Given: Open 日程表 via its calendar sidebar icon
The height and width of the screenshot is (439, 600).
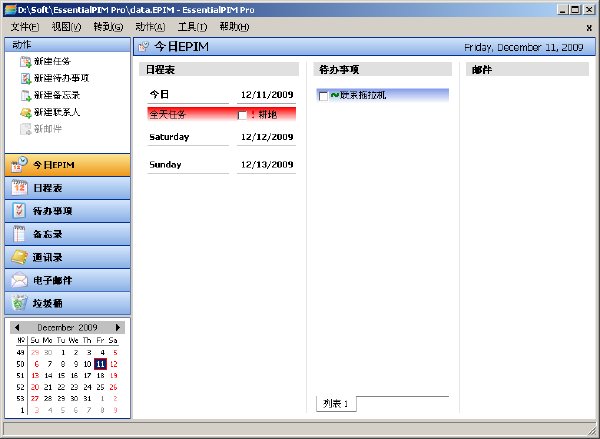Looking at the screenshot, I should 19,188.
